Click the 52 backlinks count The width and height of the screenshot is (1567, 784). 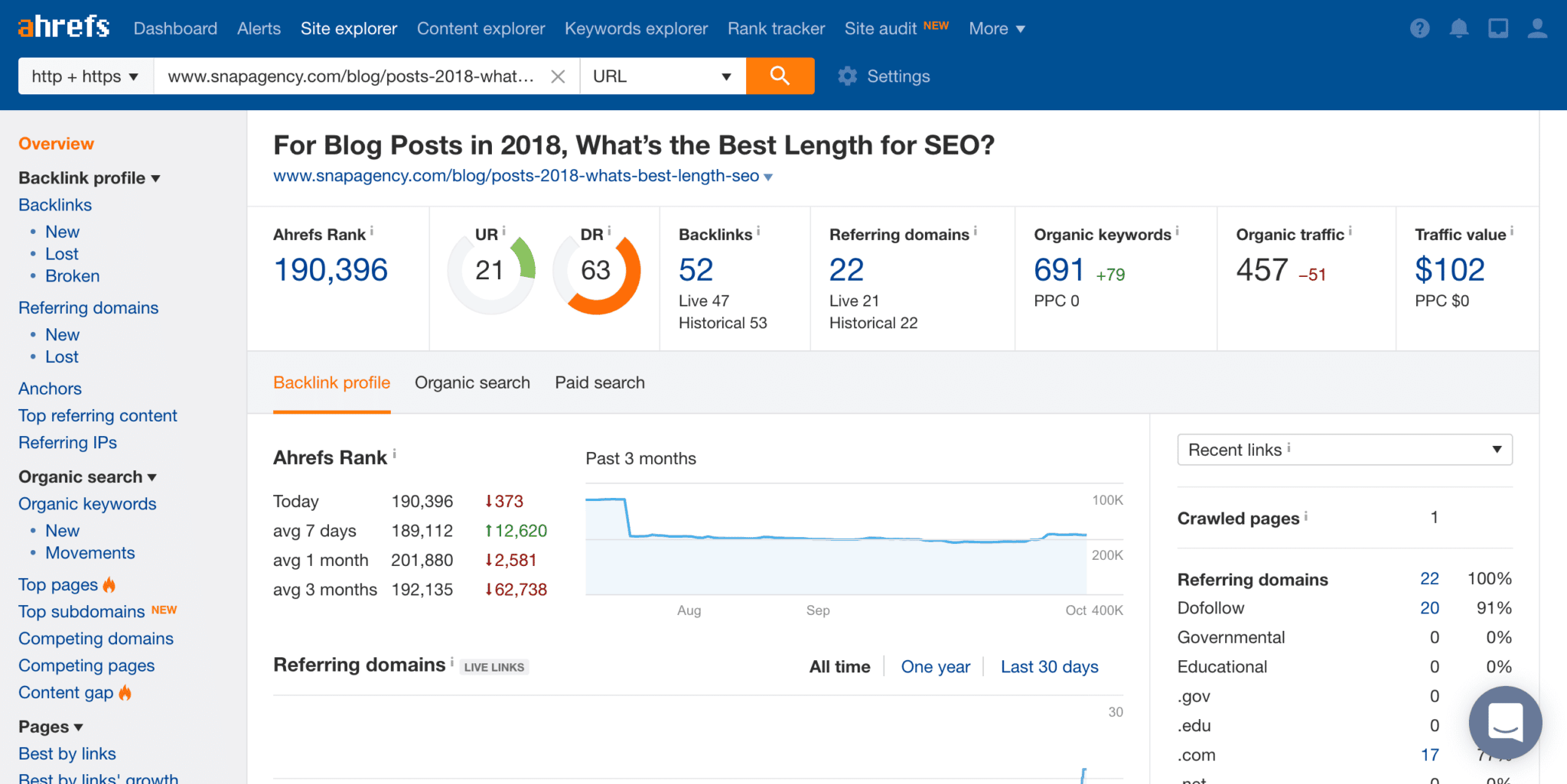[696, 270]
